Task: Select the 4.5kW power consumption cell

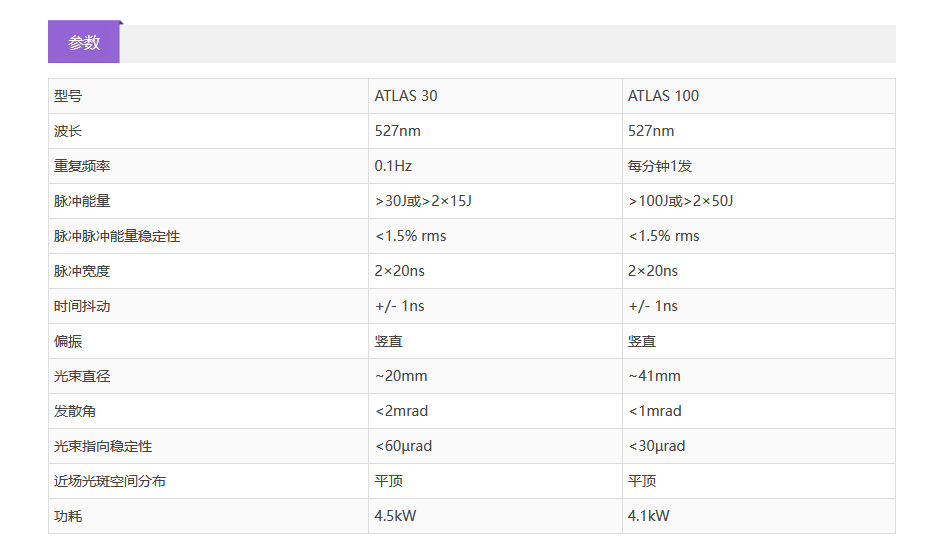Action: tap(396, 516)
